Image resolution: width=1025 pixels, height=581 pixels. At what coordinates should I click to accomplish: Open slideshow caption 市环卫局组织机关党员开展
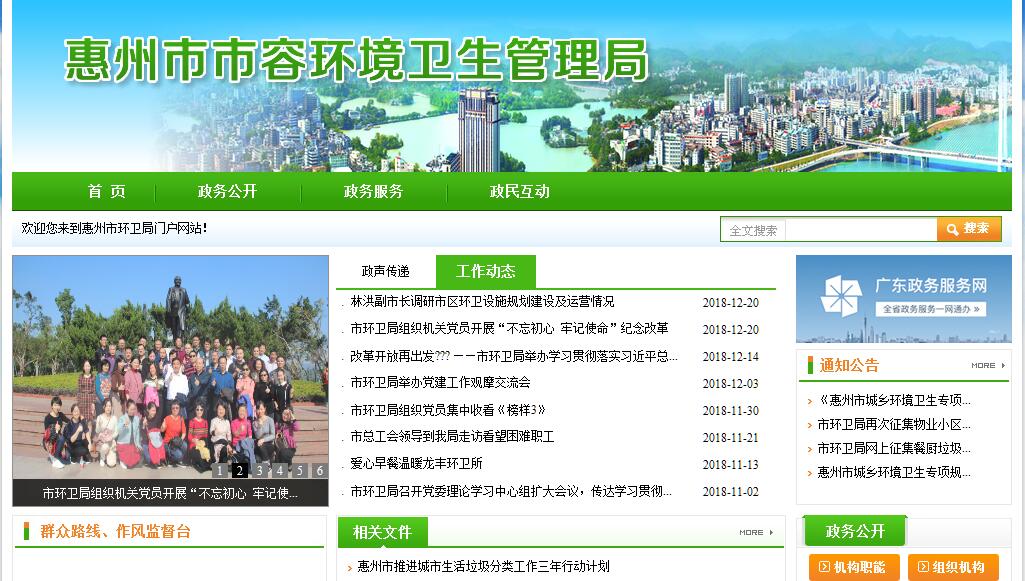(170, 493)
